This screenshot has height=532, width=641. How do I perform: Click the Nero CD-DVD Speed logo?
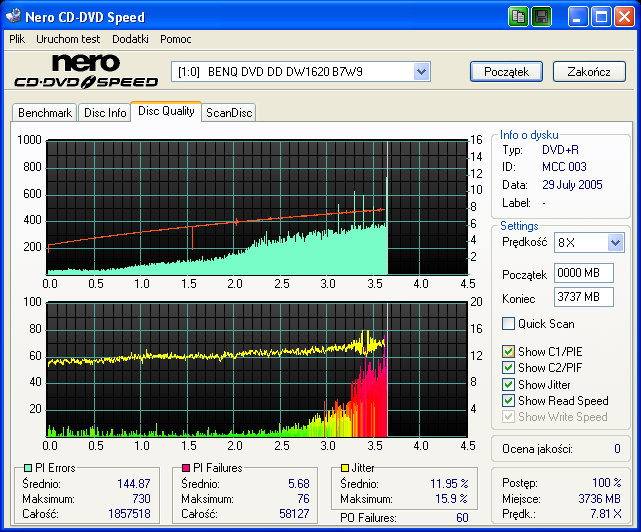click(x=86, y=72)
